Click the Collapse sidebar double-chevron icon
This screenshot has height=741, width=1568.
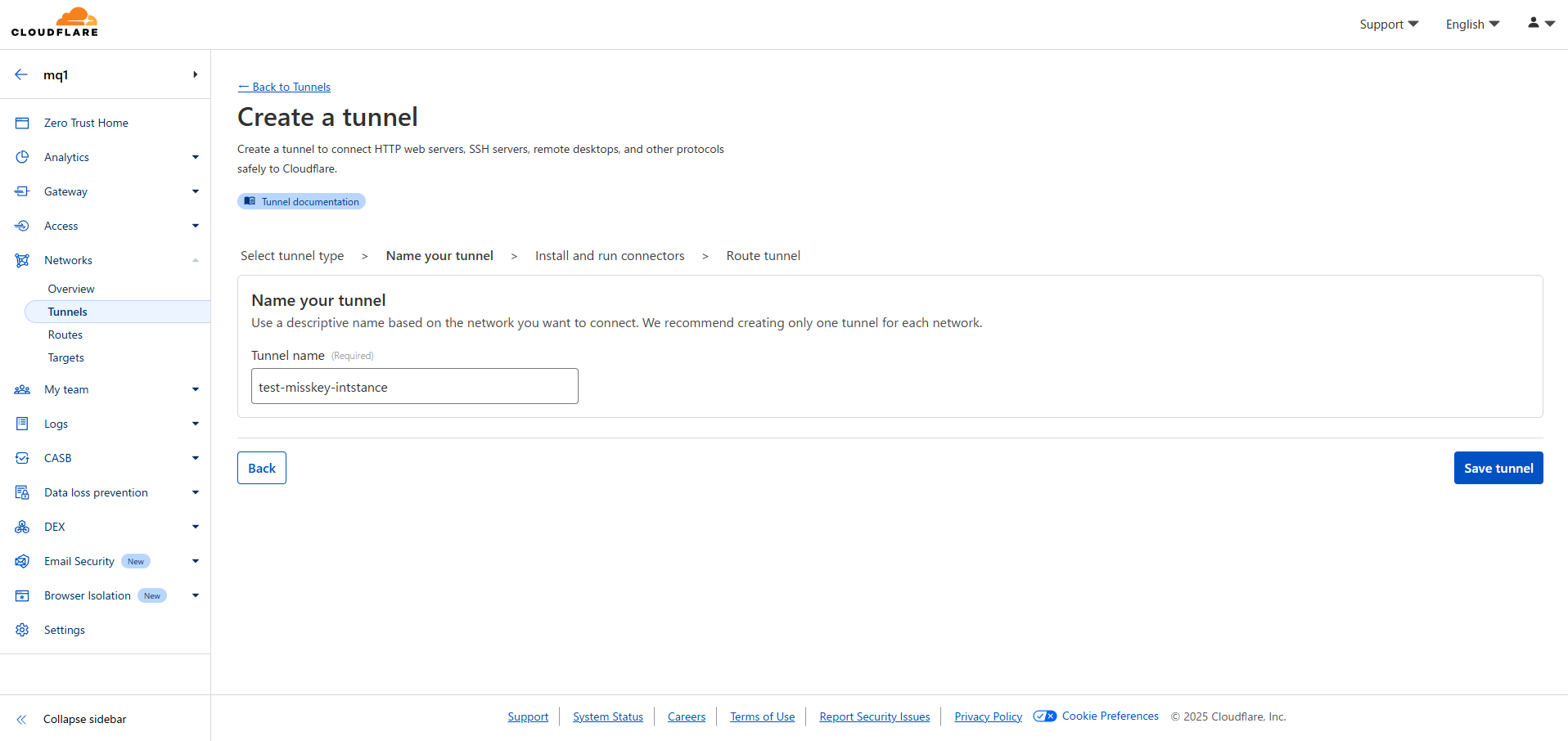pos(21,720)
